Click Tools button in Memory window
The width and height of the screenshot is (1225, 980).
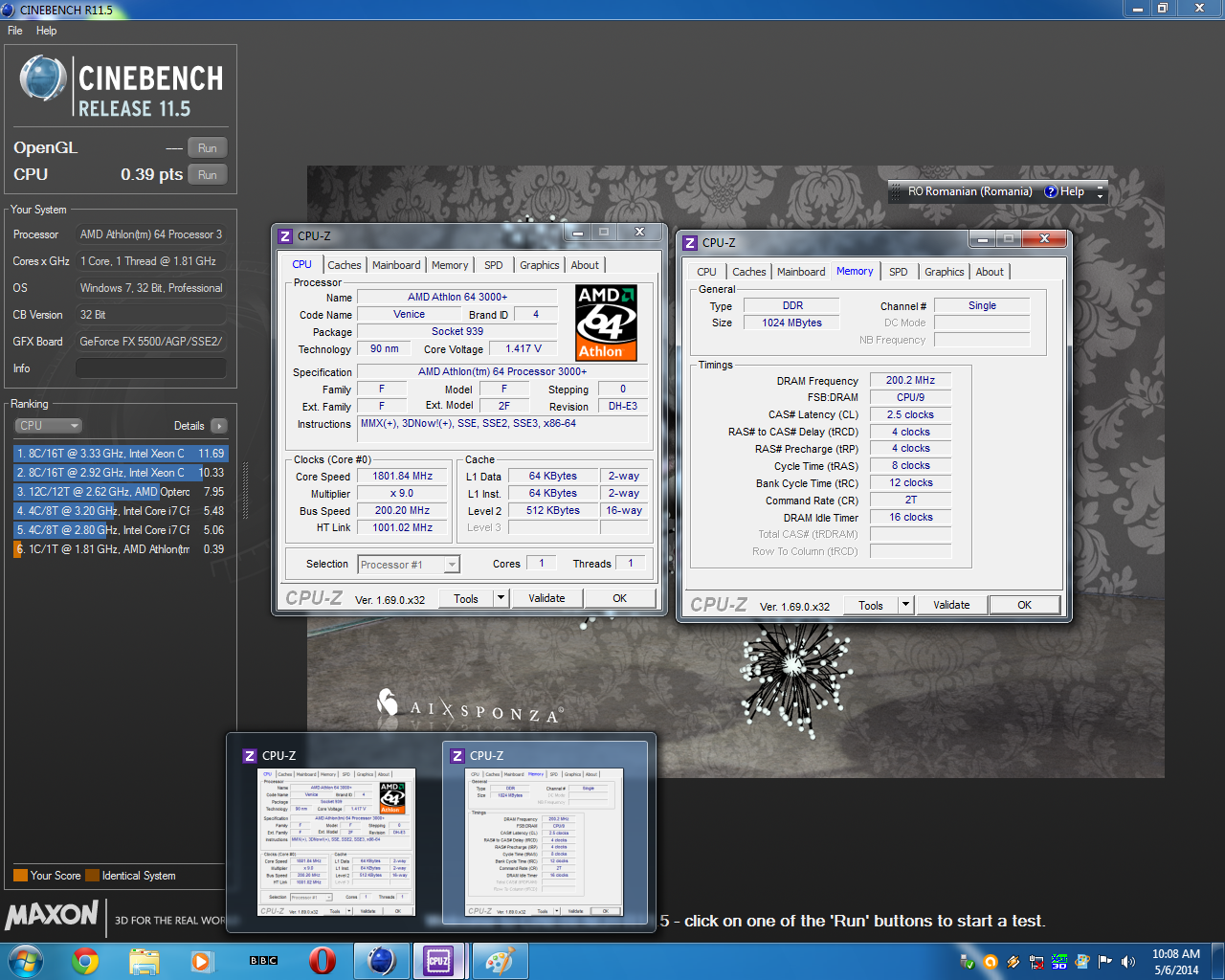871,605
